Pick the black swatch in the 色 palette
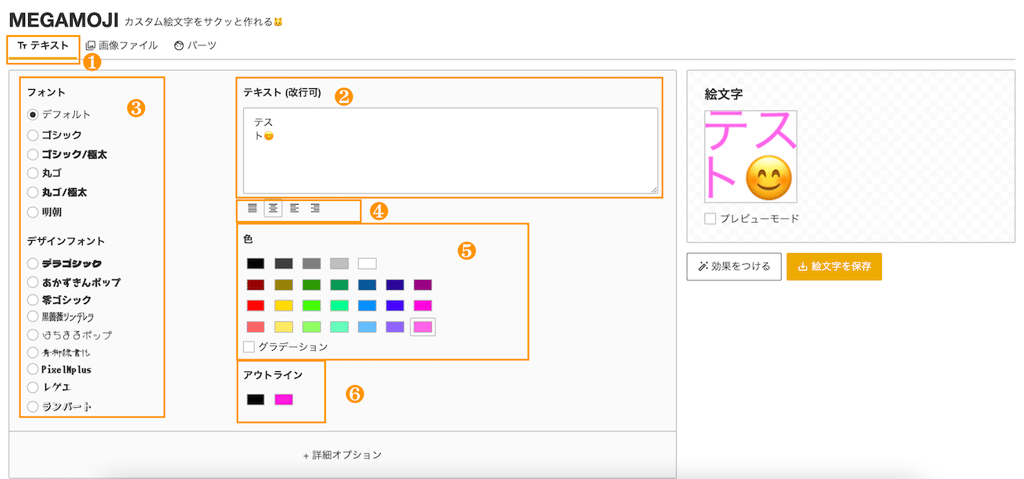 point(255,264)
